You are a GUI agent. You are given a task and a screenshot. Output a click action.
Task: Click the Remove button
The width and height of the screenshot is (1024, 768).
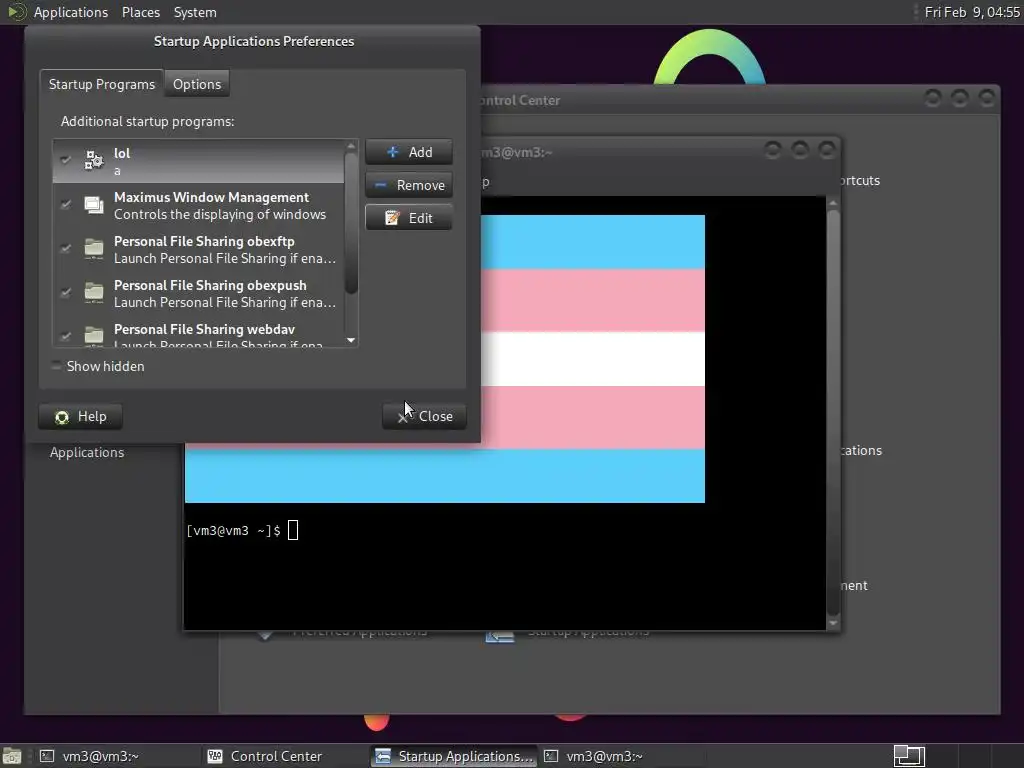409,185
